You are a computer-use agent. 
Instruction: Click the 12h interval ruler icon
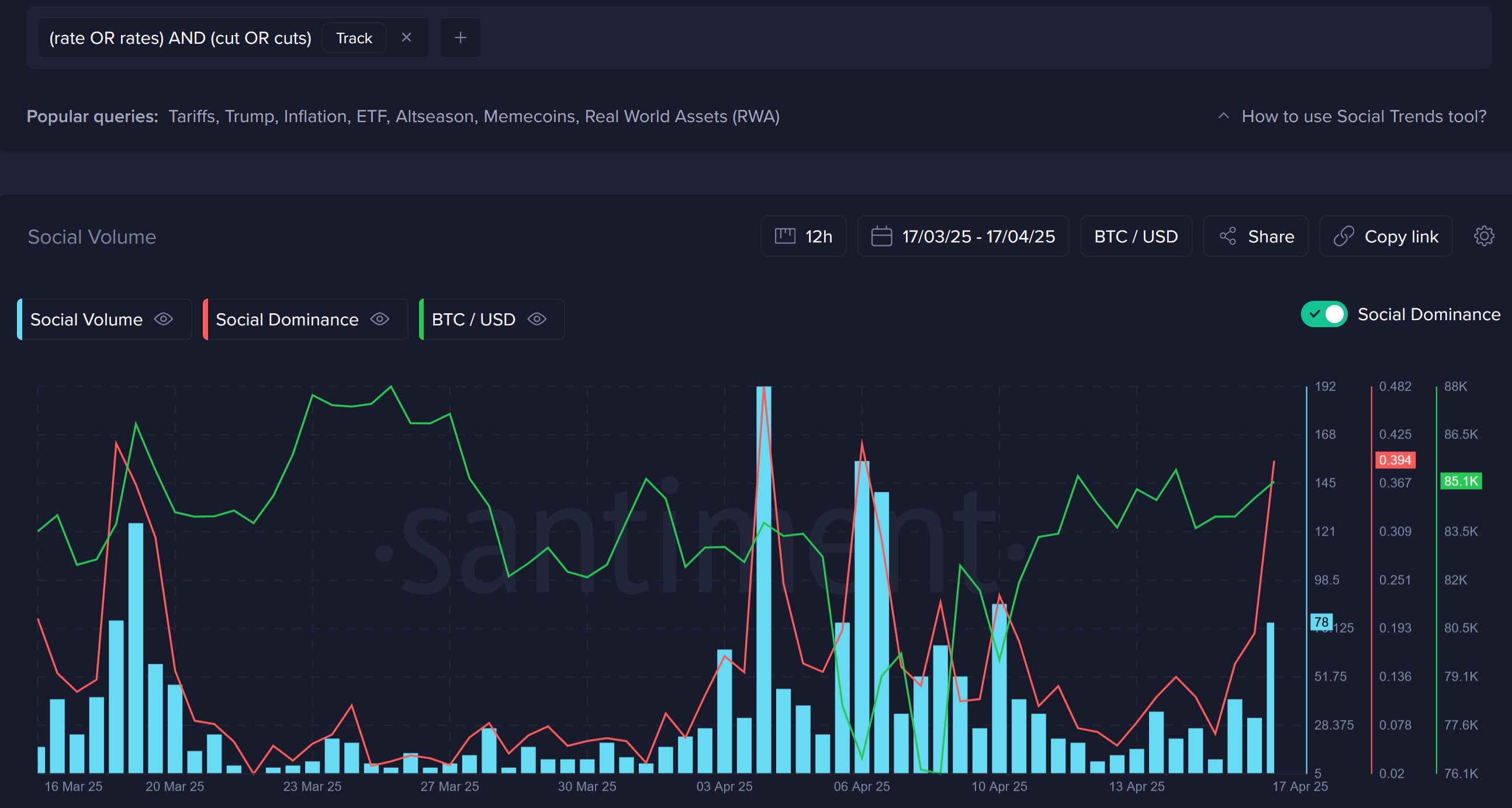(785, 236)
